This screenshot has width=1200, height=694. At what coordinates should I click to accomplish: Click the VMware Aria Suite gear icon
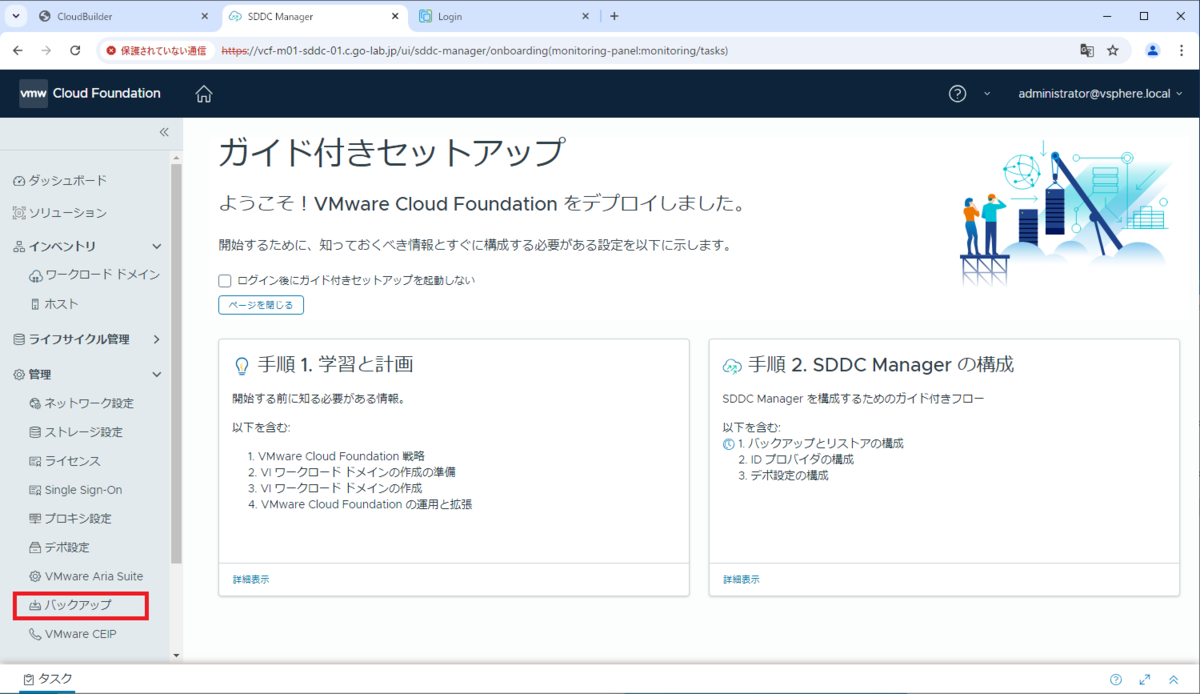pos(36,577)
